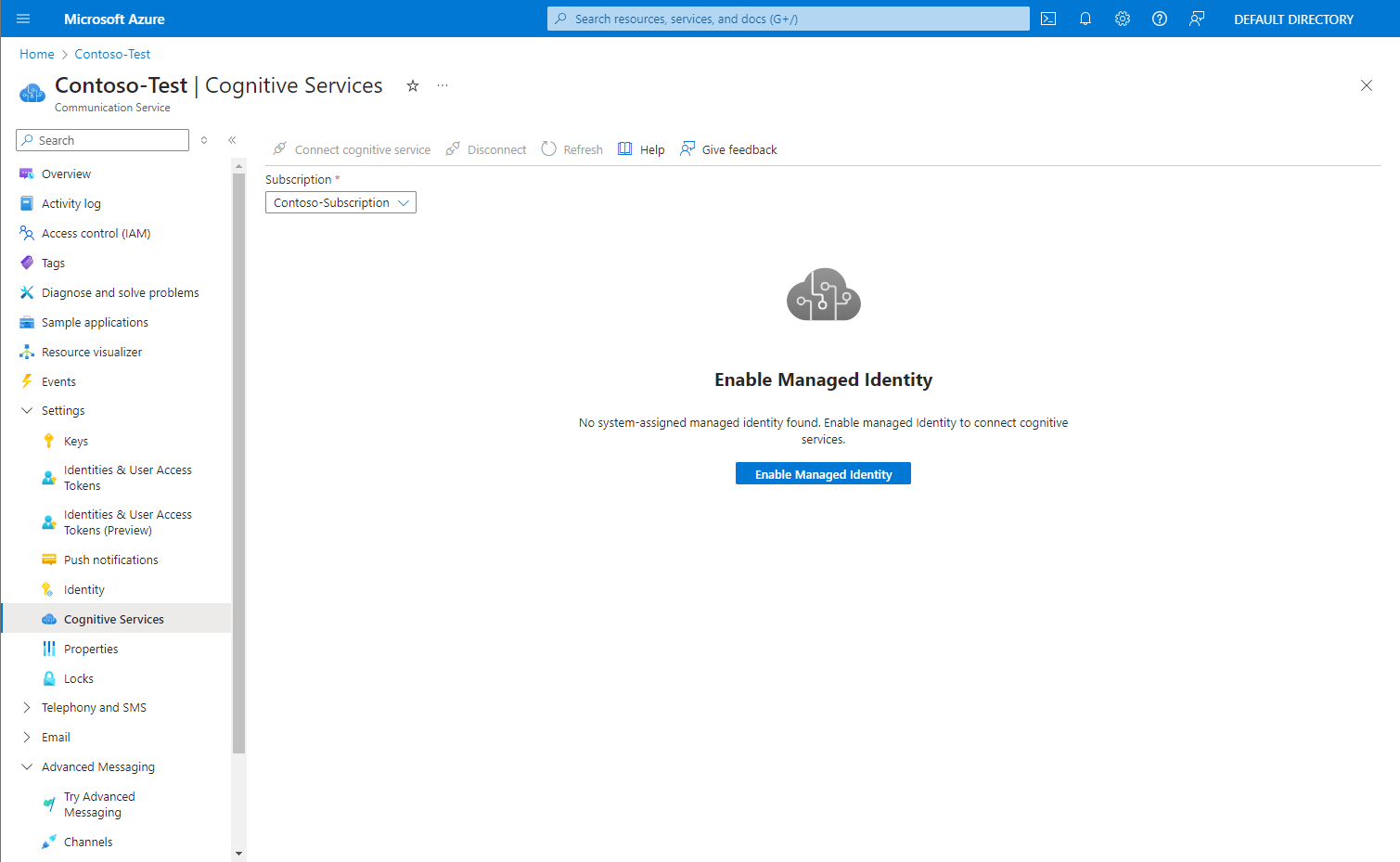Open the Contoso-Subscription dropdown
1400x862 pixels.
[340, 202]
